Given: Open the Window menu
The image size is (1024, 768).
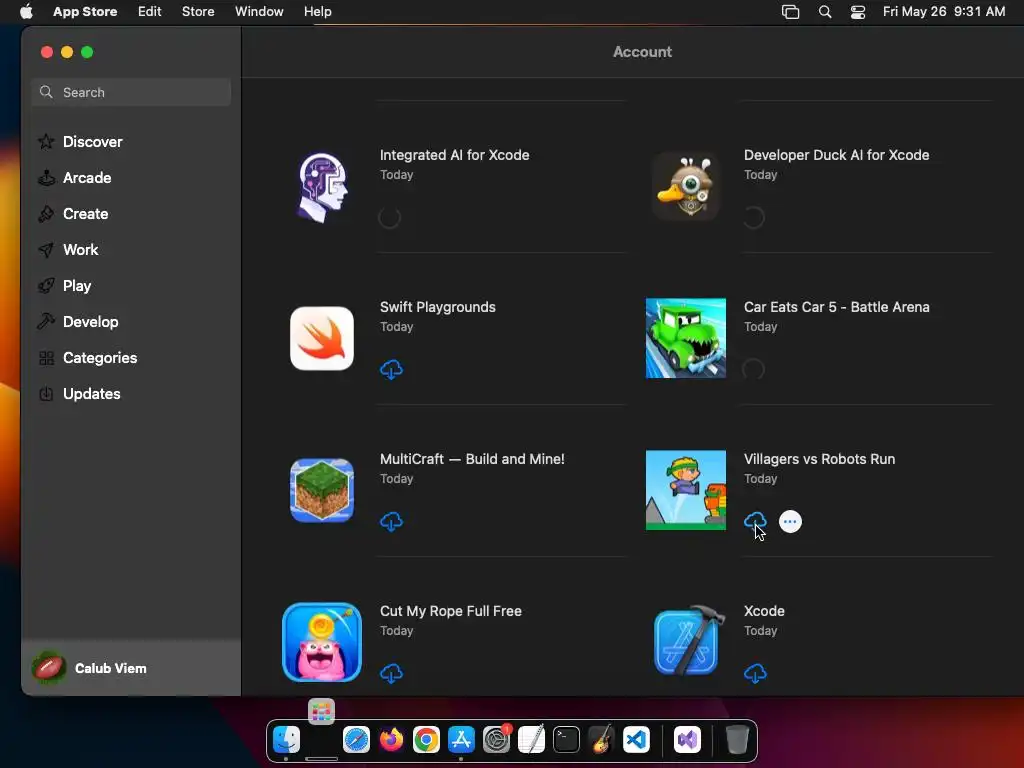Looking at the screenshot, I should 259,12.
